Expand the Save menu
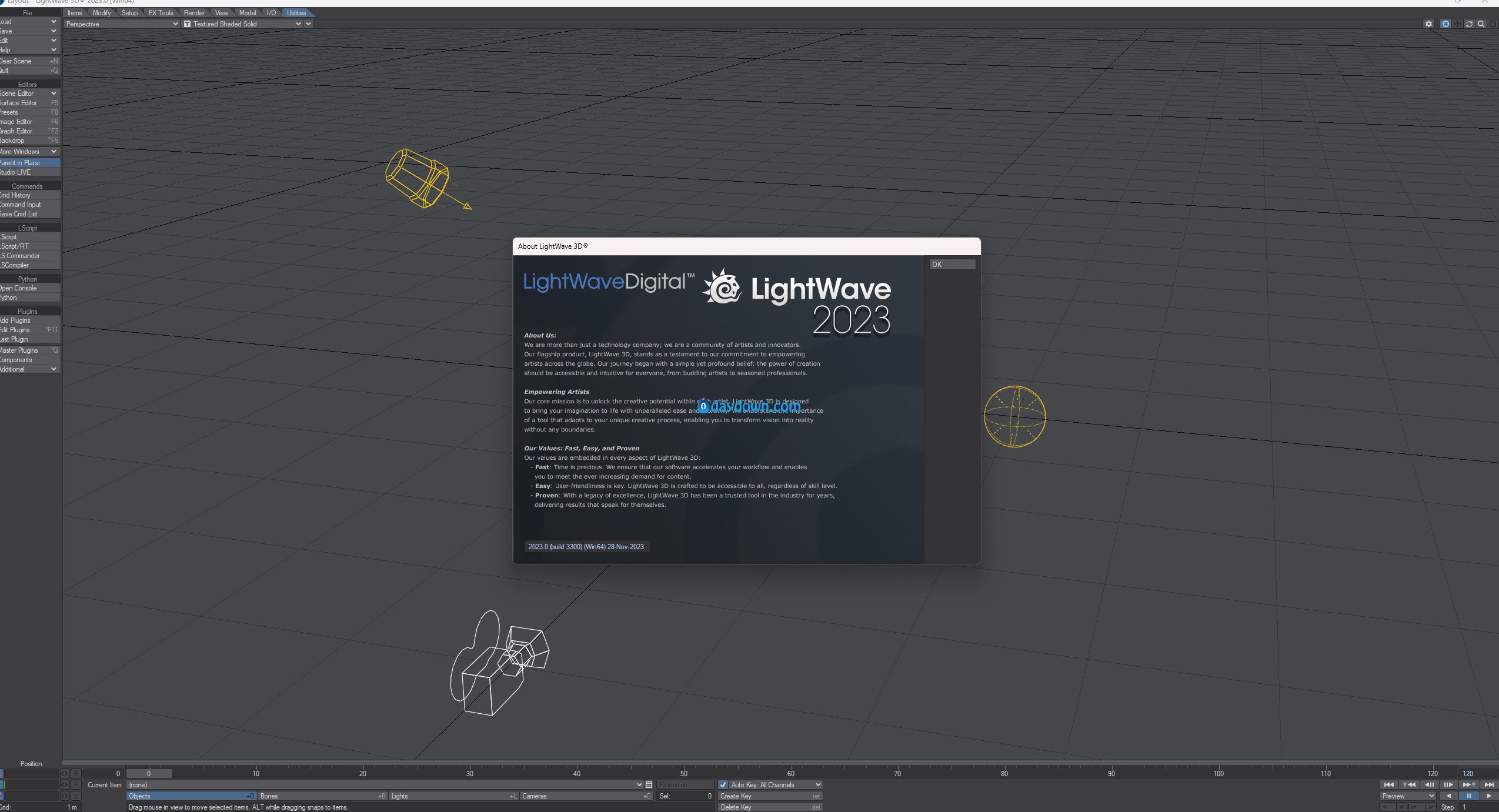Screen dimensions: 1499x812 (30, 31)
